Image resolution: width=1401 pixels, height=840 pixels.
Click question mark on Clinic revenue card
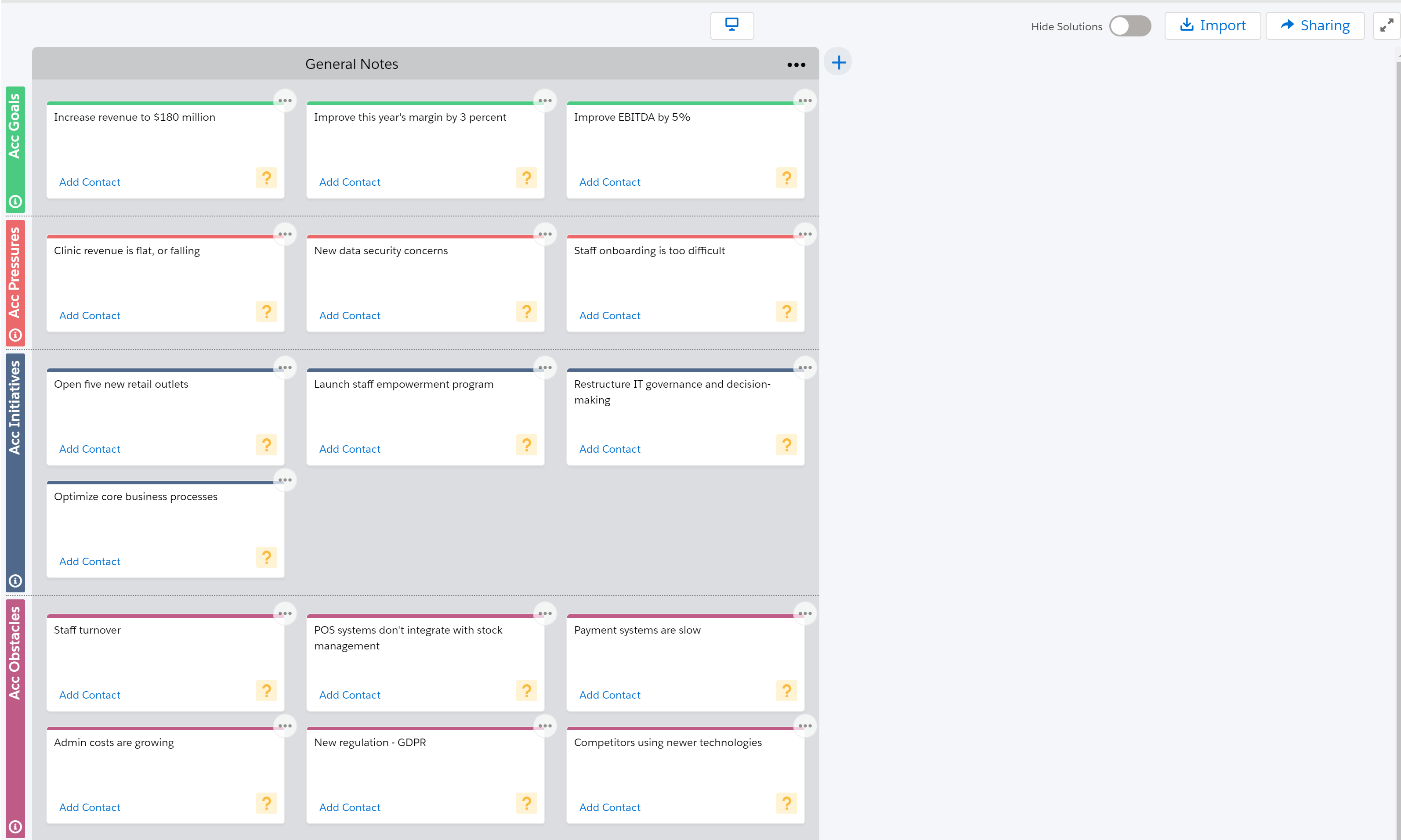tap(266, 312)
